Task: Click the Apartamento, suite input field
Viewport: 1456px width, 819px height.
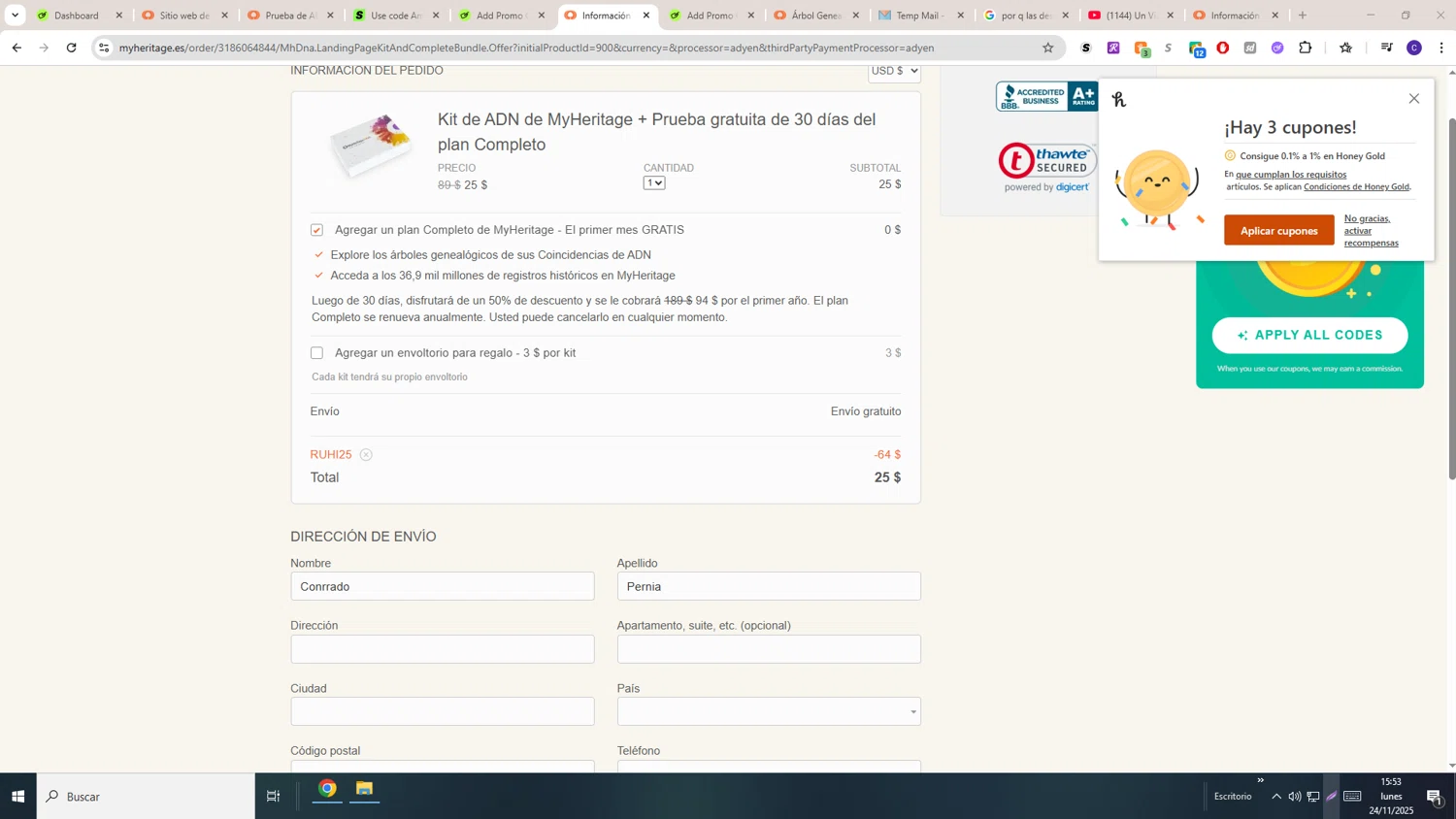Action: 769,649
